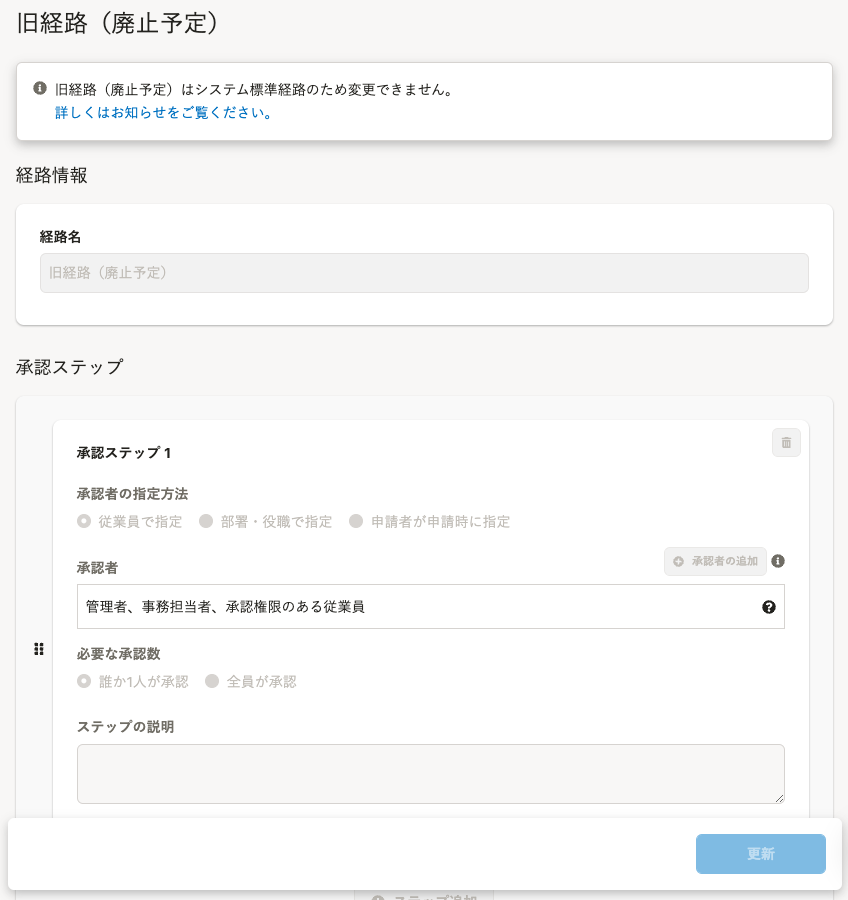848x900 pixels.
Task: Click the question mark icon in the 承認者 field
Action: (x=769, y=607)
